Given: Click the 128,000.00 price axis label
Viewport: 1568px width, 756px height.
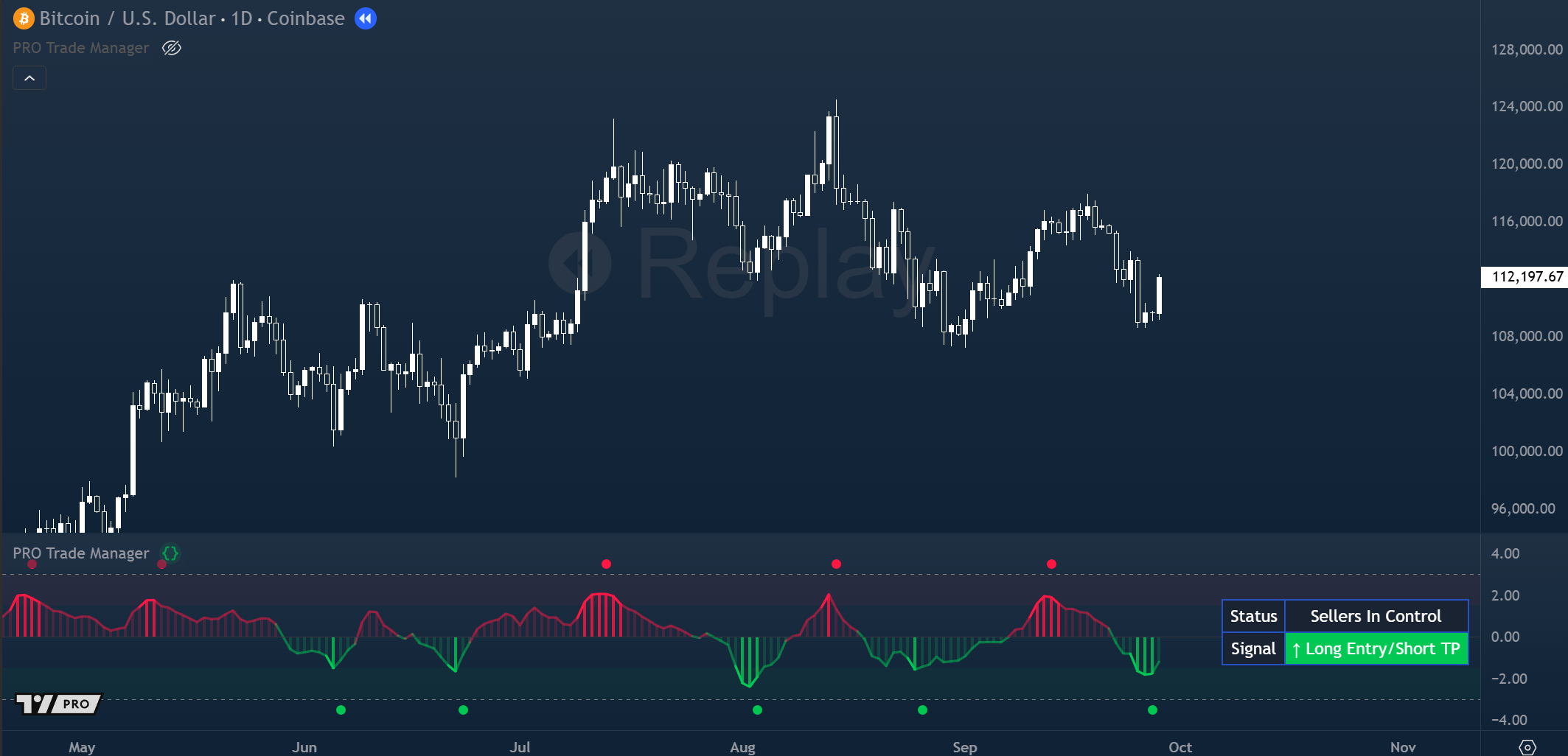Looking at the screenshot, I should point(1527,49).
